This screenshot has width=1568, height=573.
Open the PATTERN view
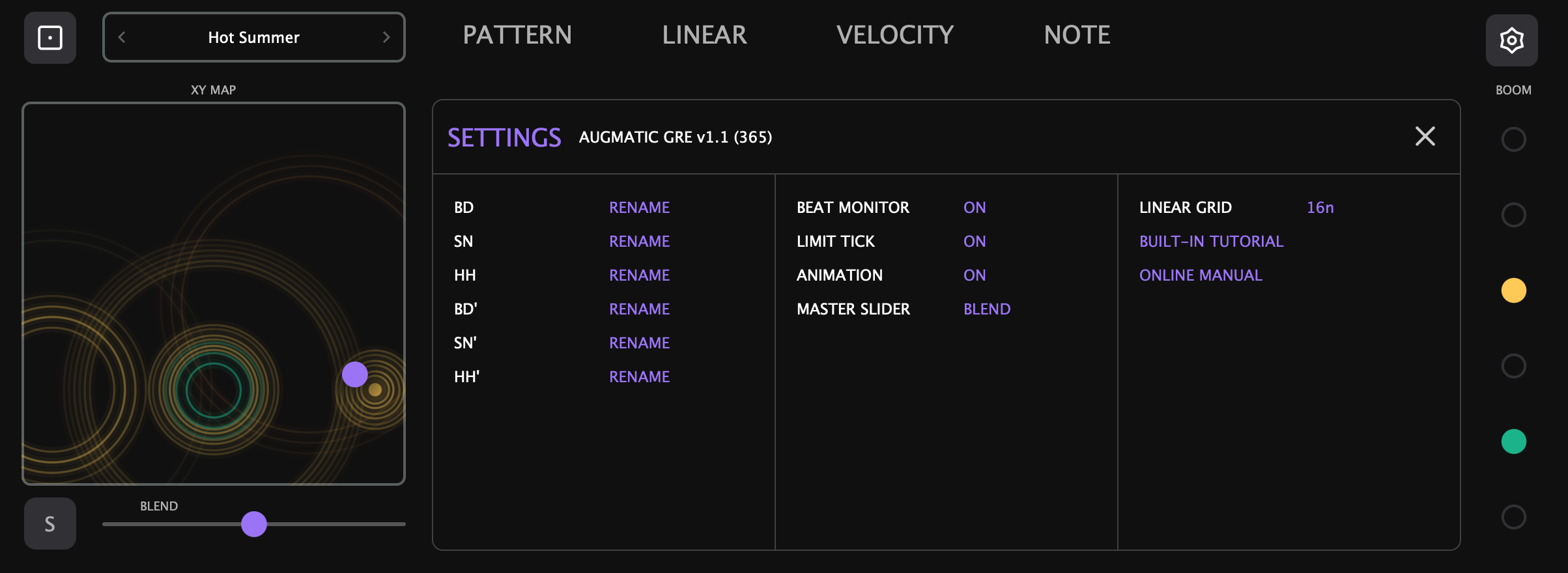(517, 35)
